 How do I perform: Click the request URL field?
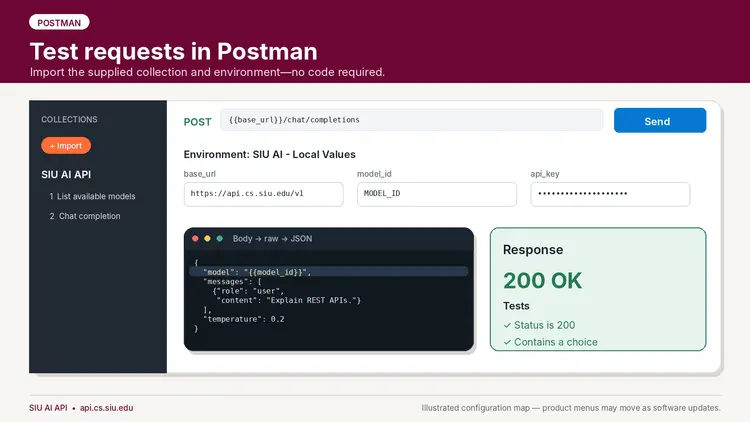point(411,120)
